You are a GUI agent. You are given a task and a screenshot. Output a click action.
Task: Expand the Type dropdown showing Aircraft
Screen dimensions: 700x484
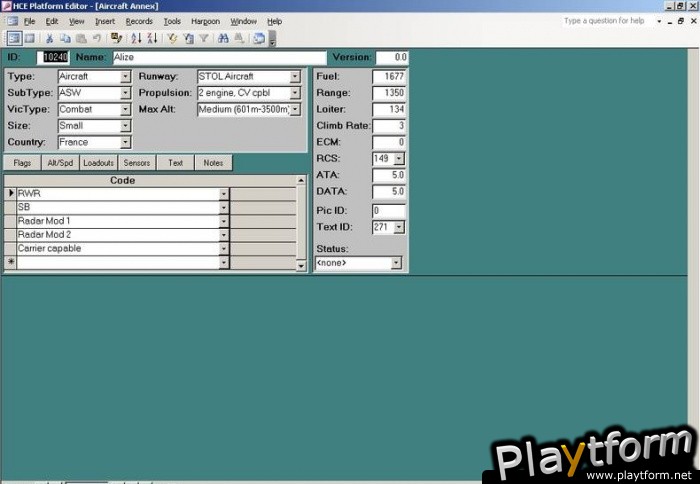(x=125, y=77)
